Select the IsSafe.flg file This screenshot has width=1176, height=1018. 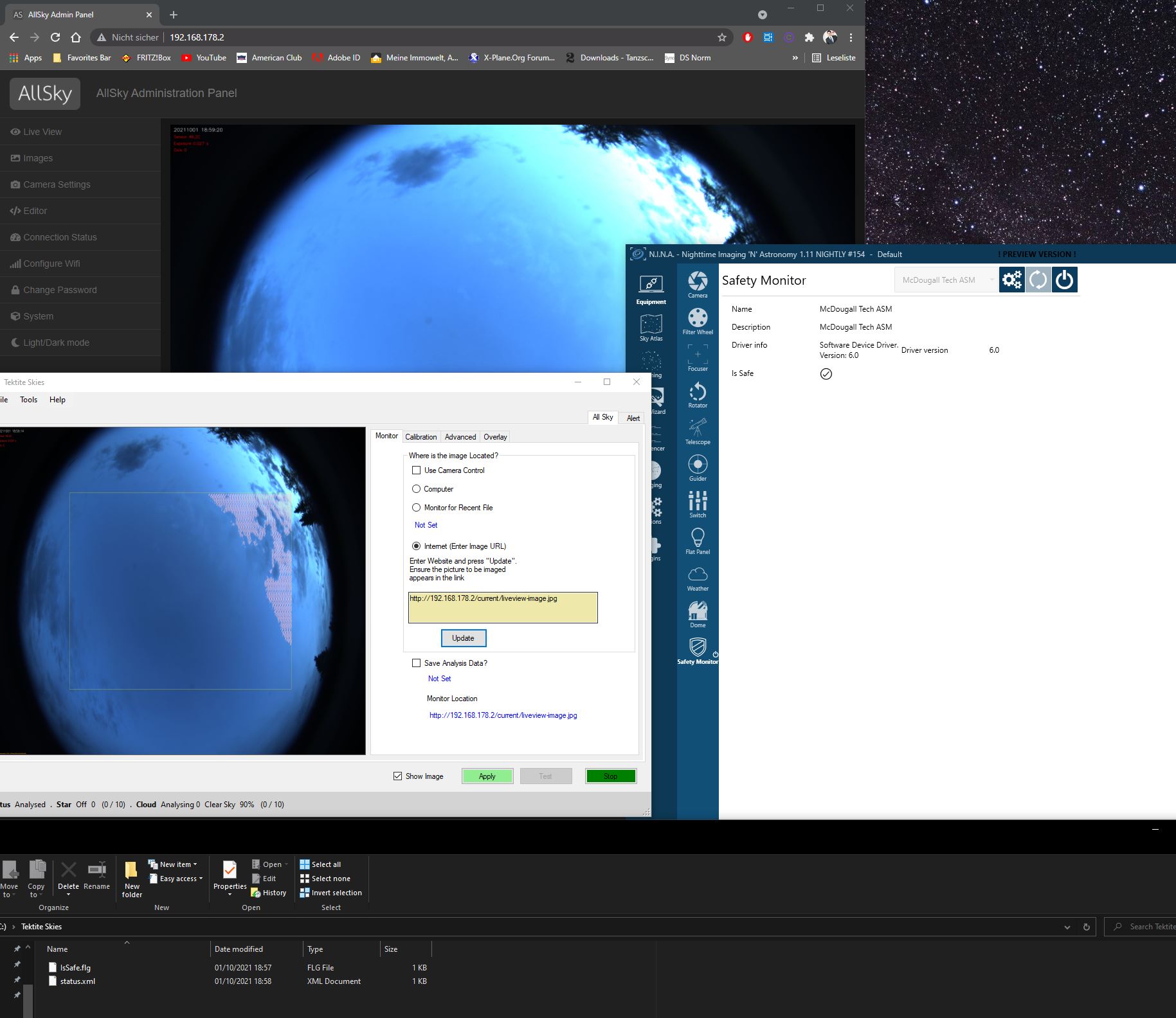(75, 968)
